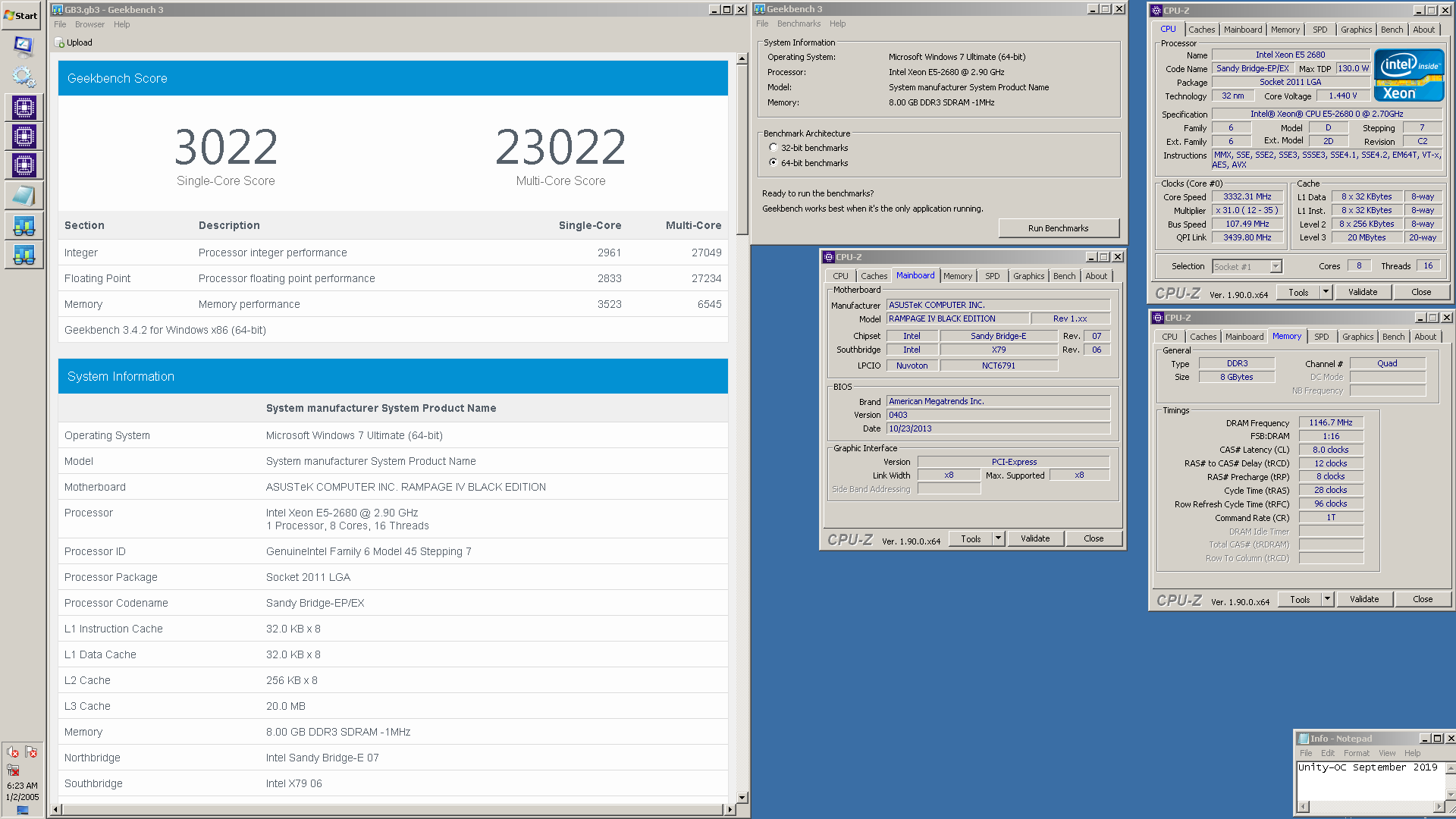
Task: Click the Core Speed value 3332.31 MHz
Action: [x=1247, y=197]
